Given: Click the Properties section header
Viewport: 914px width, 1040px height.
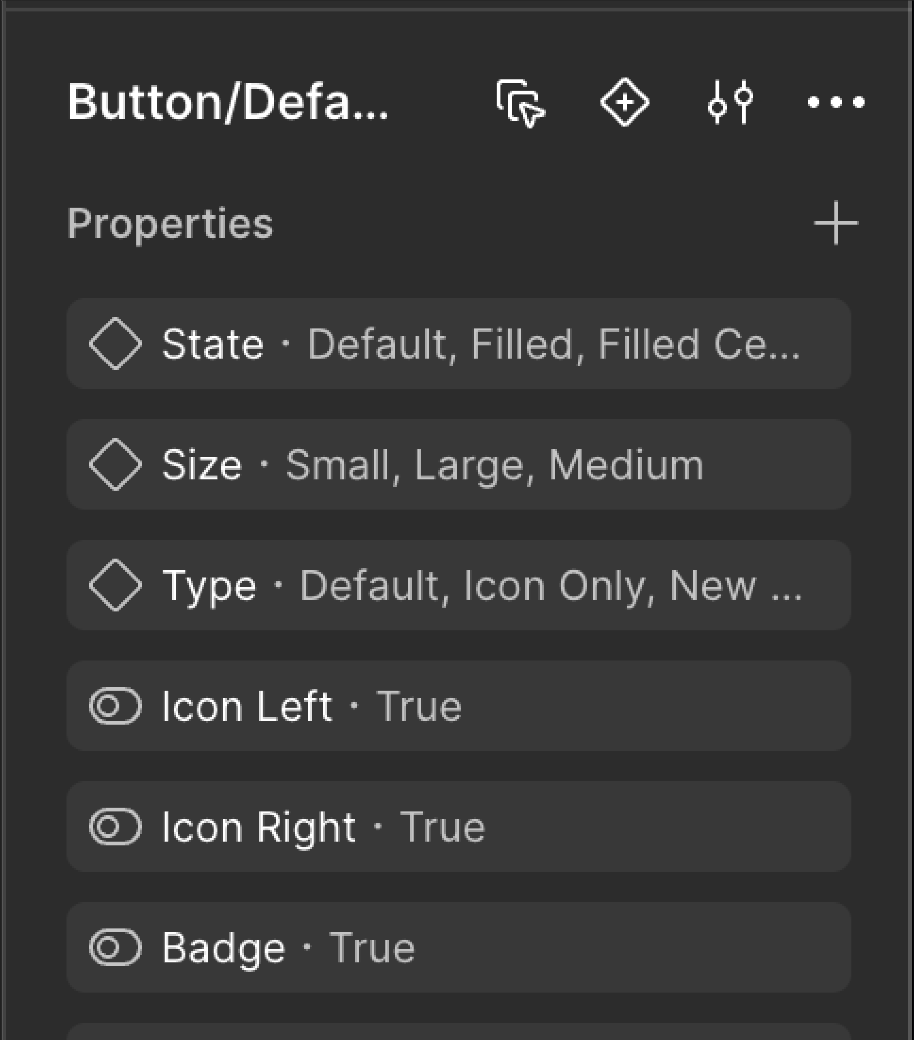Looking at the screenshot, I should [x=170, y=222].
